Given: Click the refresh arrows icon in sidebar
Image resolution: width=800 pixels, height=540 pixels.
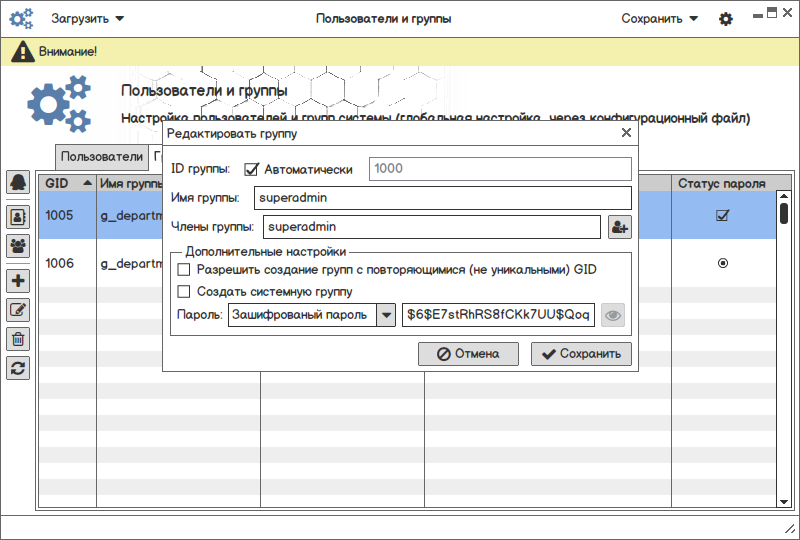Looking at the screenshot, I should coord(18,368).
